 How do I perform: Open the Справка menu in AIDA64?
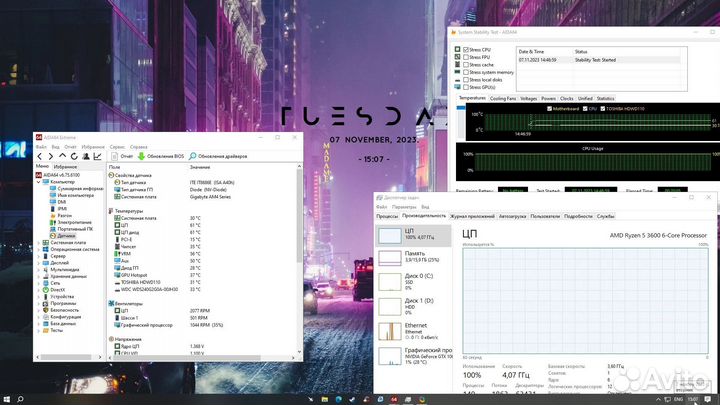[x=139, y=147]
